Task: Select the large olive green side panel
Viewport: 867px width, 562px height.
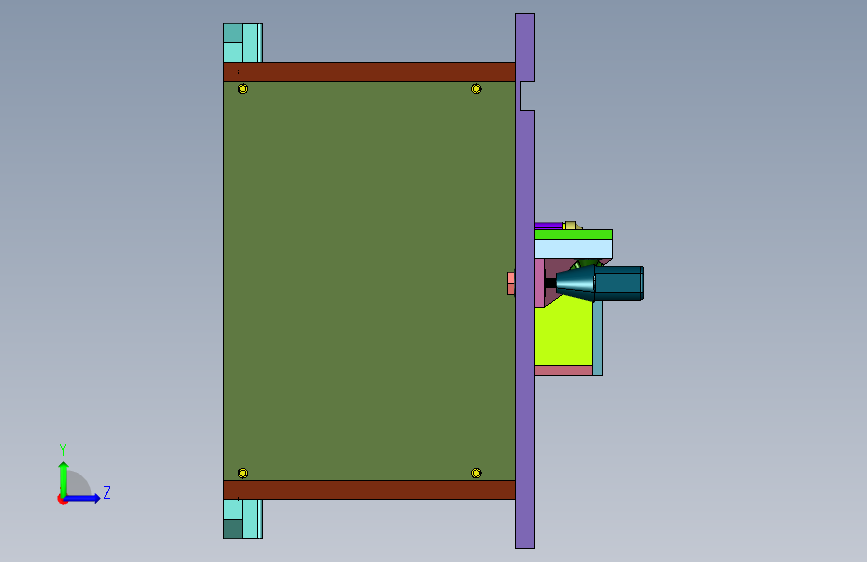Action: coord(369,281)
